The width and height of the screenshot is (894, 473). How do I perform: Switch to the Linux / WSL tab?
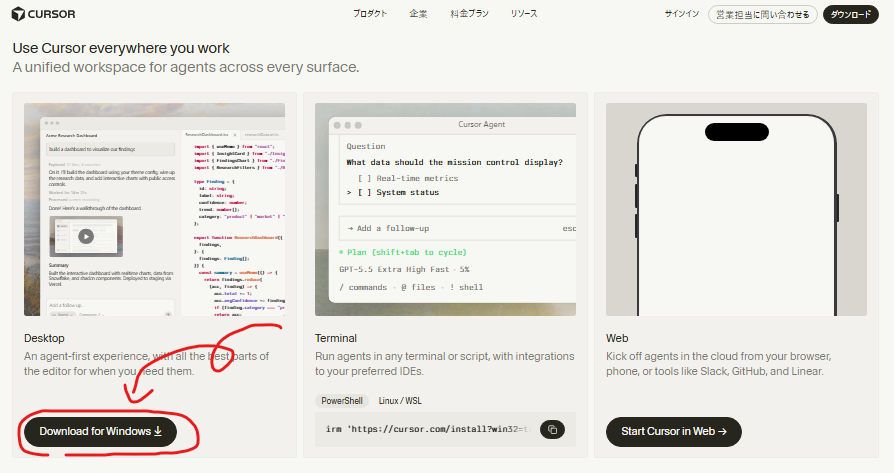point(400,401)
